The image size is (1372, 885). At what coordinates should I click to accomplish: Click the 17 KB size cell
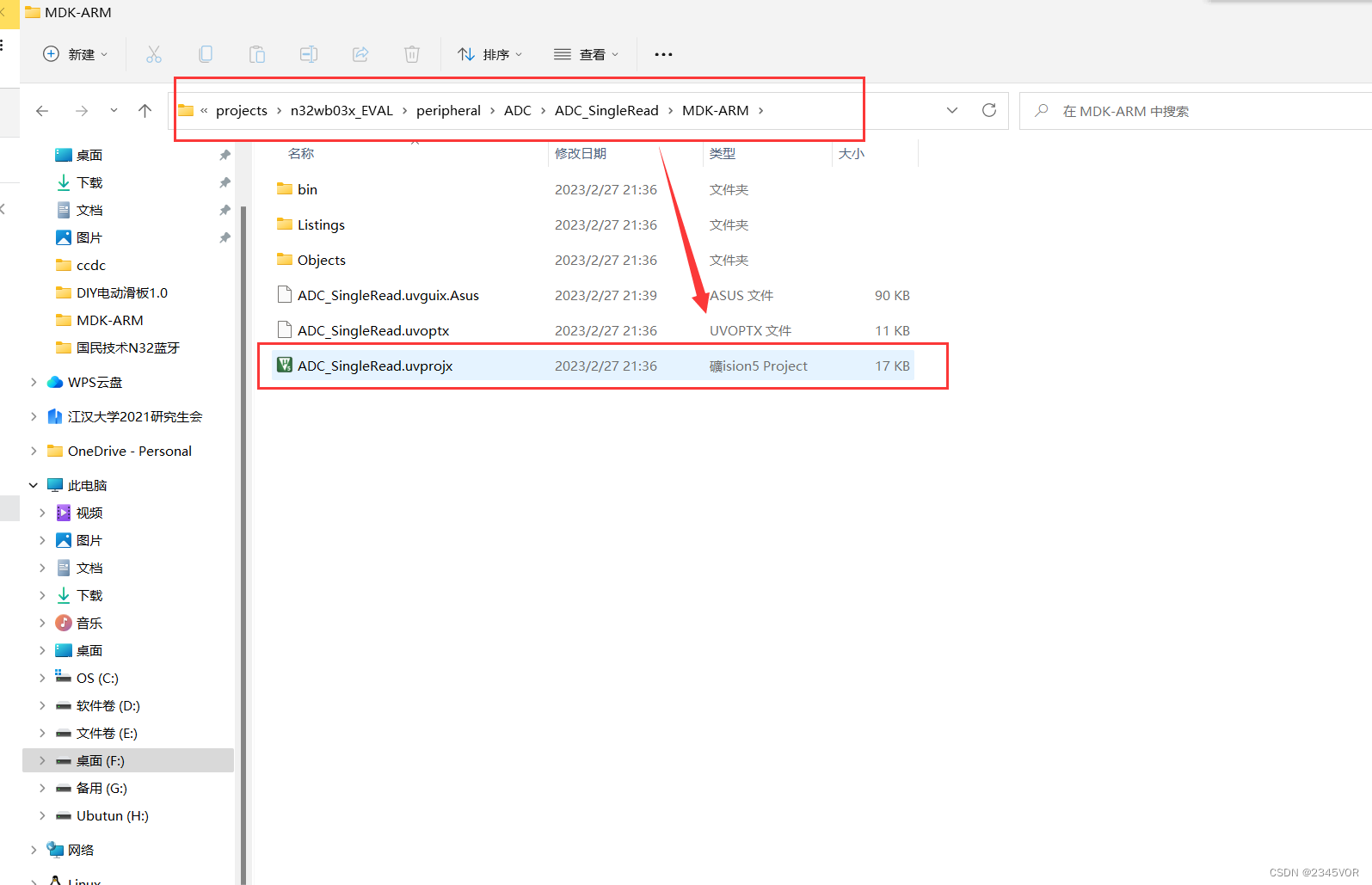point(892,366)
